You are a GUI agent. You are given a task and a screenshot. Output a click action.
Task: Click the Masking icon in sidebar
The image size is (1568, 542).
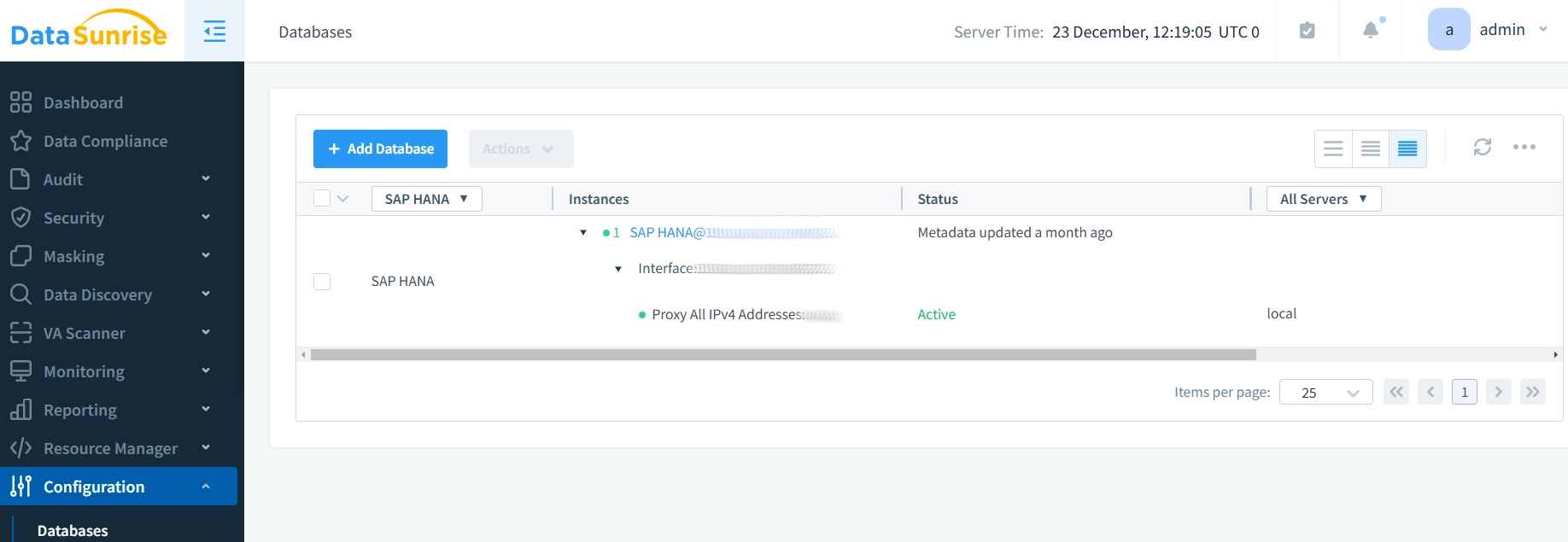(x=20, y=256)
